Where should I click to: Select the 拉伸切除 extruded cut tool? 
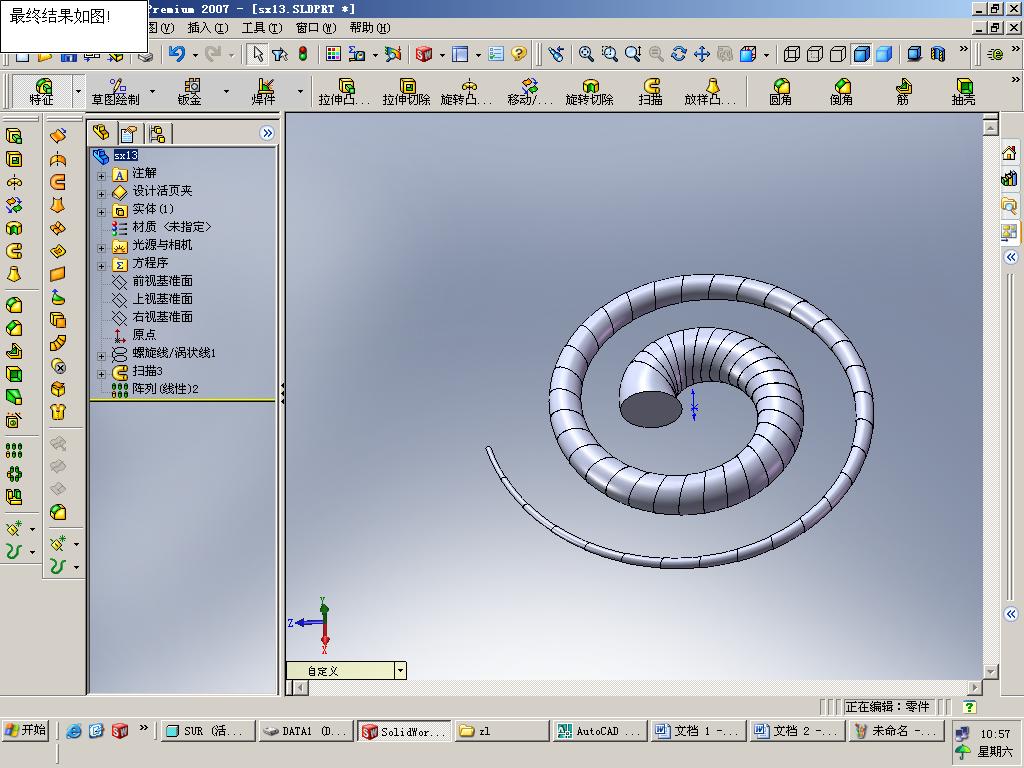(406, 91)
